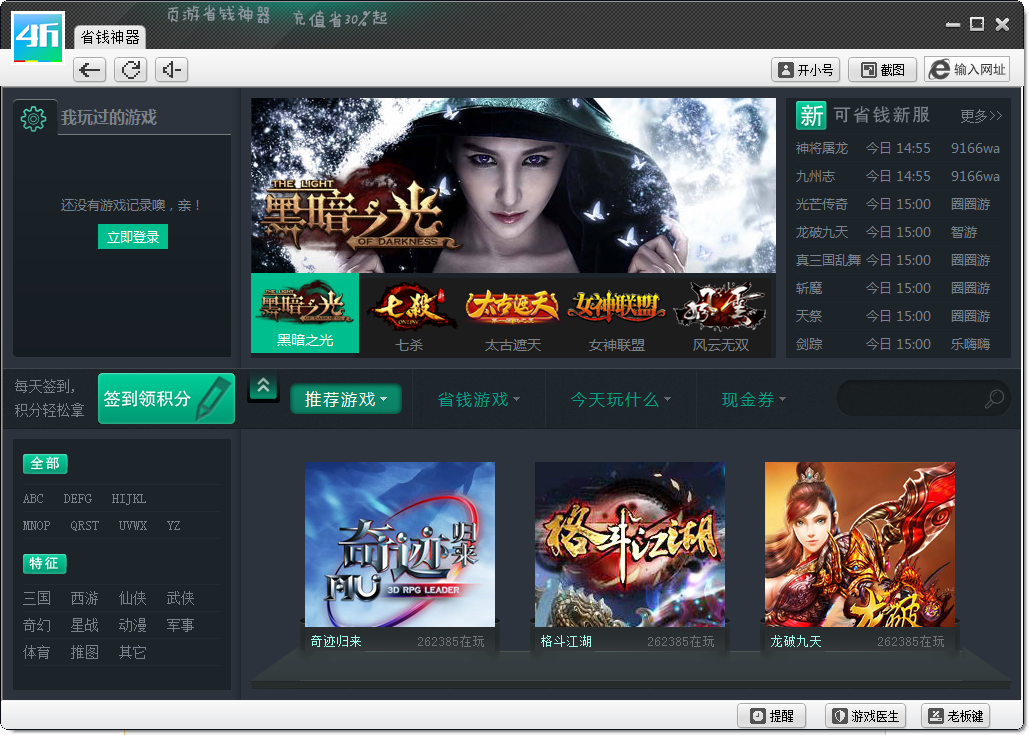Open the 今天玩什么 dropdown
The height and width of the screenshot is (735, 1029).
(x=620, y=399)
